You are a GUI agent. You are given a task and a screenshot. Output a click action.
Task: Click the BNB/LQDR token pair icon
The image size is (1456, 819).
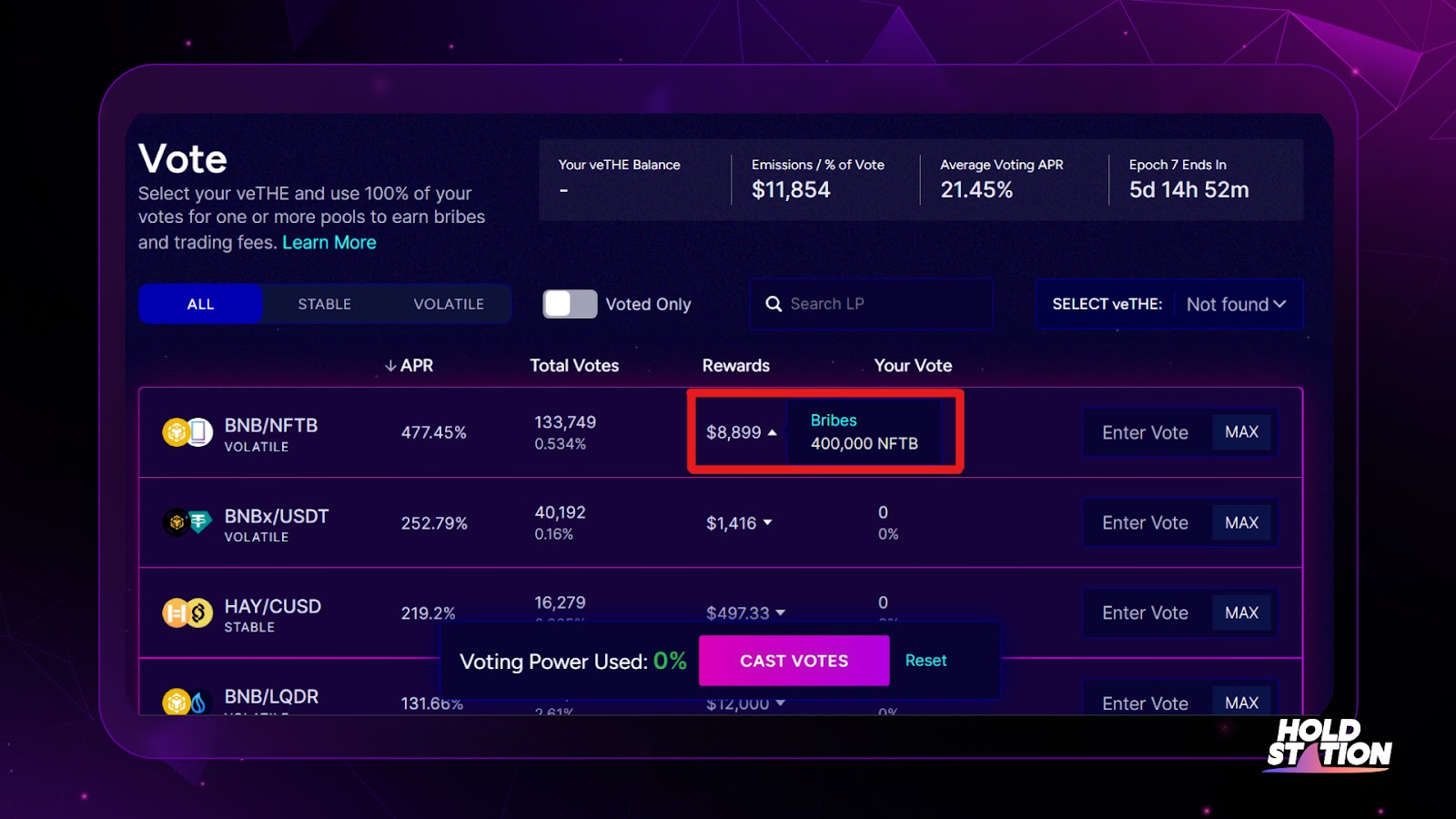coord(187,702)
